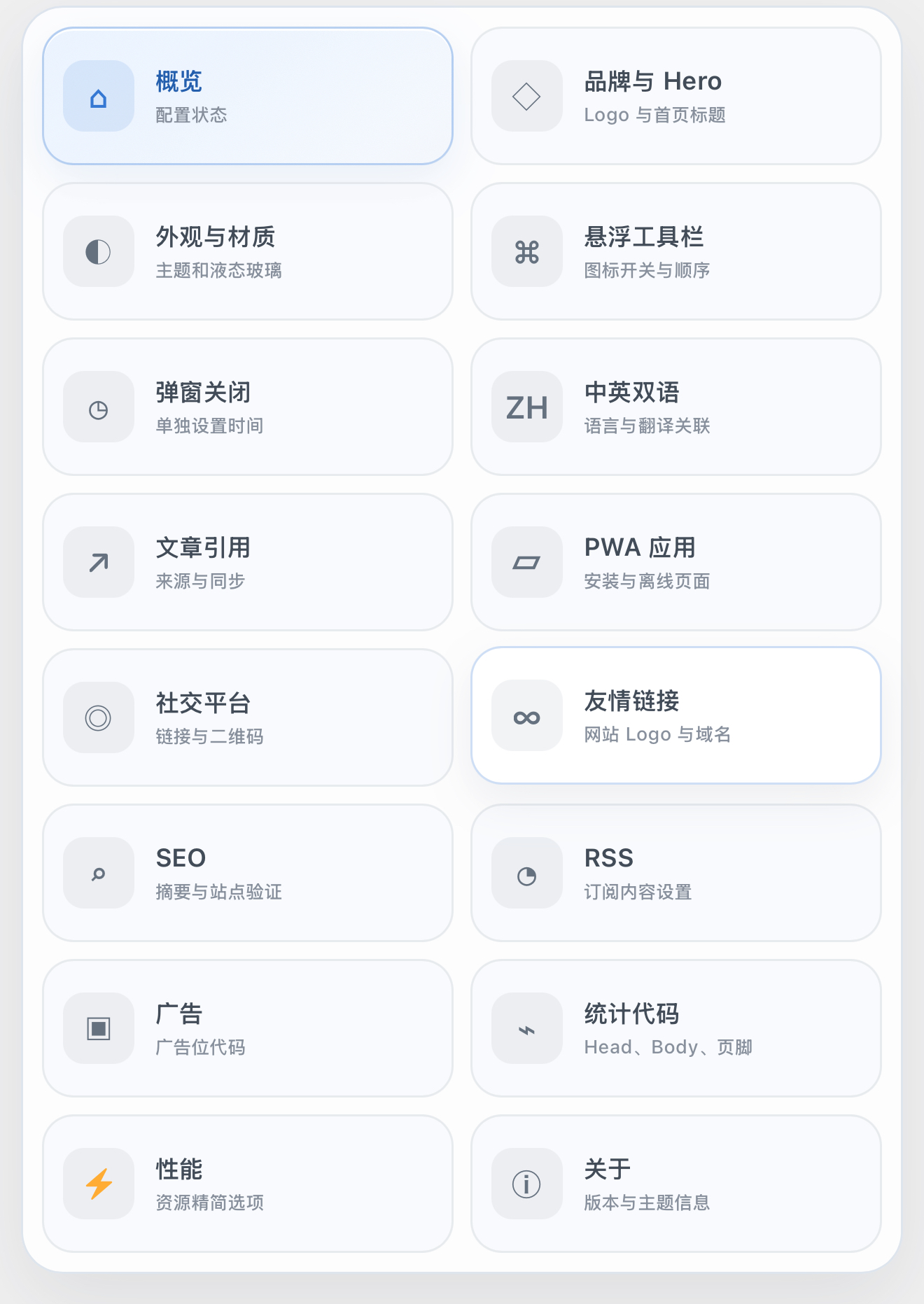Select the 广告 settings section
The height and width of the screenshot is (1304, 924).
point(248,1028)
